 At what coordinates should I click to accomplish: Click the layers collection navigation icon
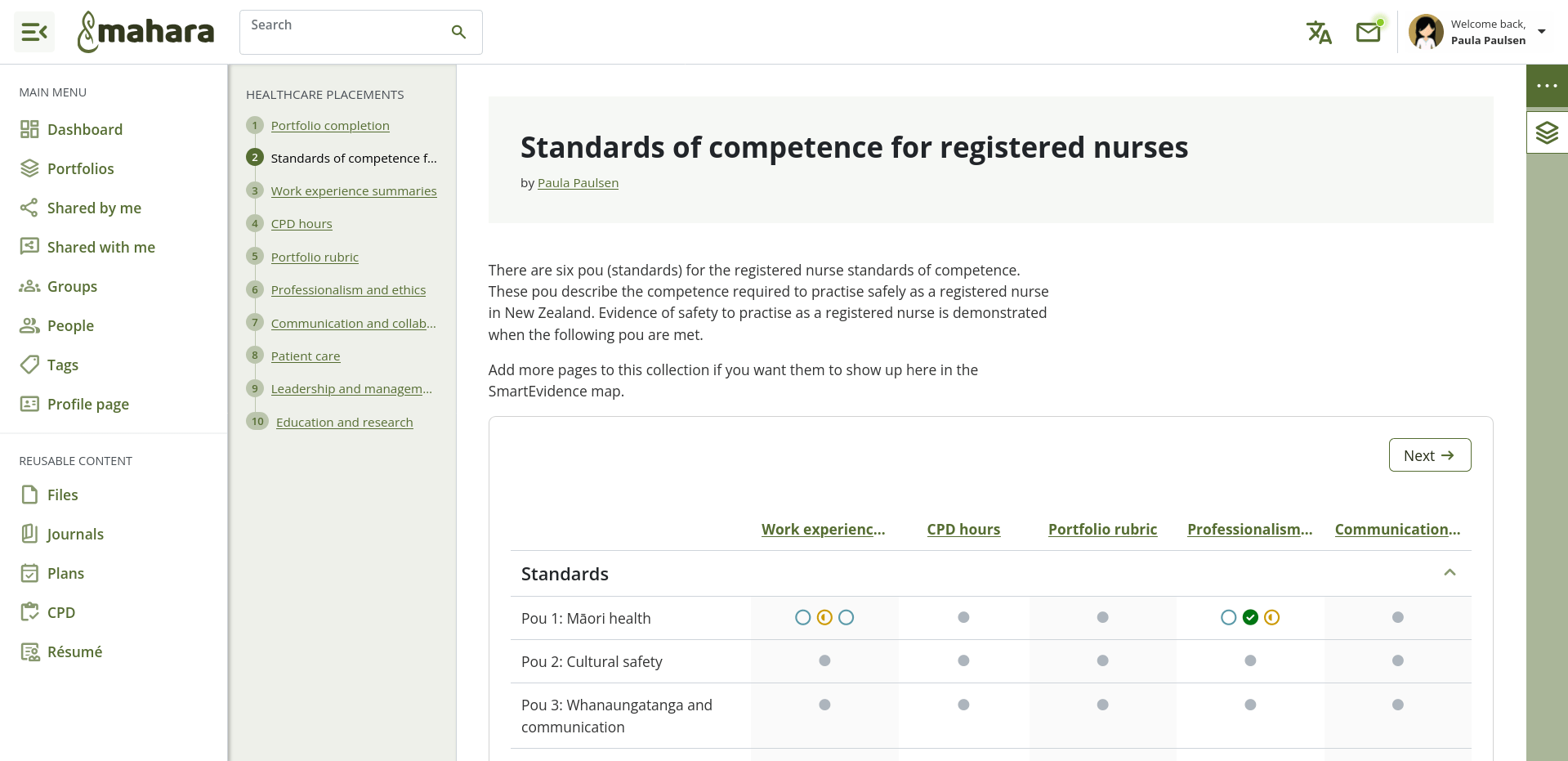click(x=1547, y=132)
